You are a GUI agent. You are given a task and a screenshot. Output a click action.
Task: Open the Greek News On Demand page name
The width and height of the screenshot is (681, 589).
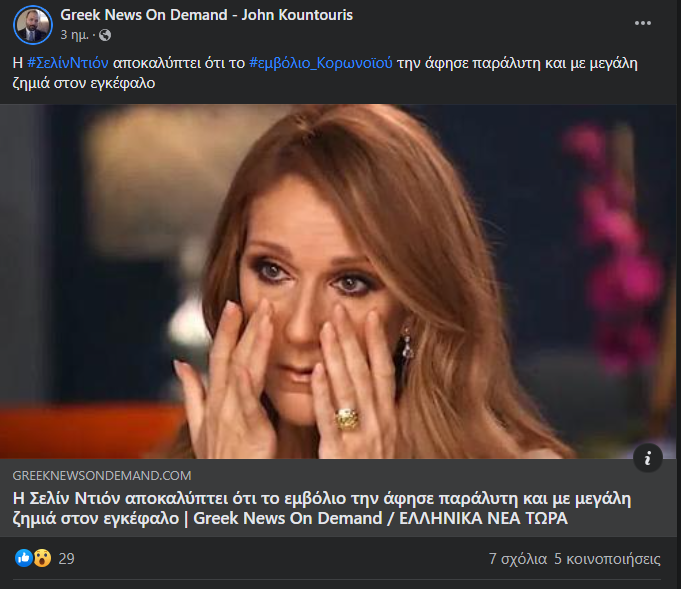coord(143,15)
